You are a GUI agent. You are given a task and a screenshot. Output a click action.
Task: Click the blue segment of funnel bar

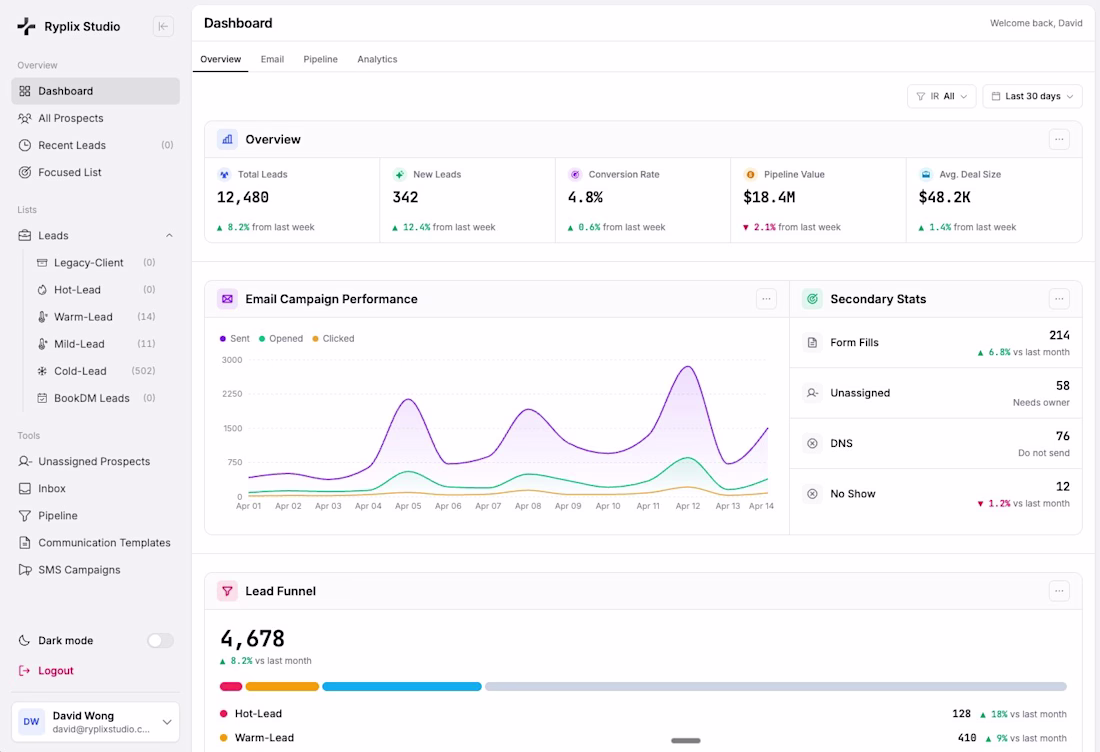click(401, 687)
